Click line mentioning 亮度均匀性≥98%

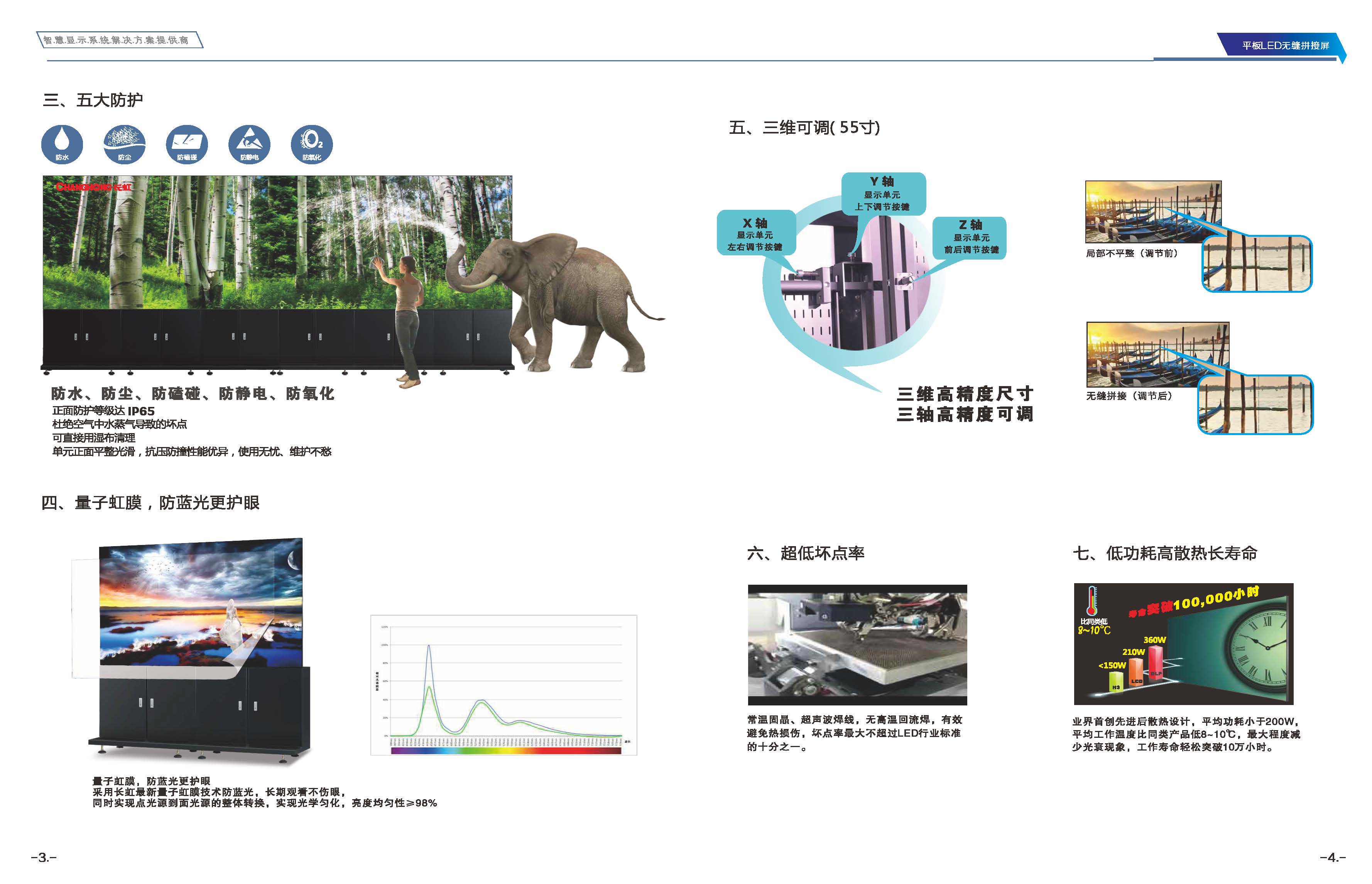click(x=265, y=803)
